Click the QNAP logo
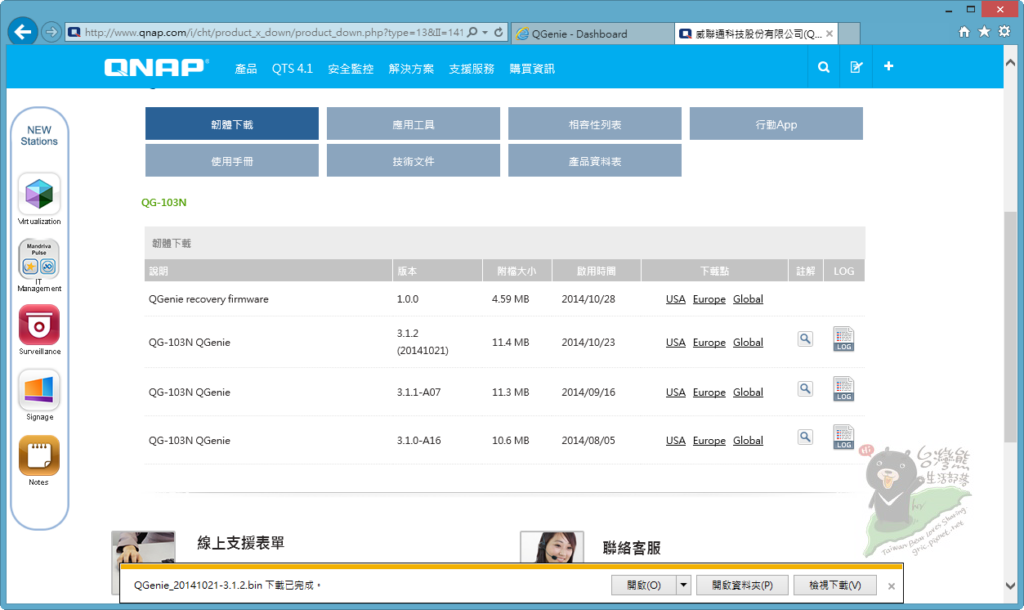1024x610 pixels. pos(157,67)
